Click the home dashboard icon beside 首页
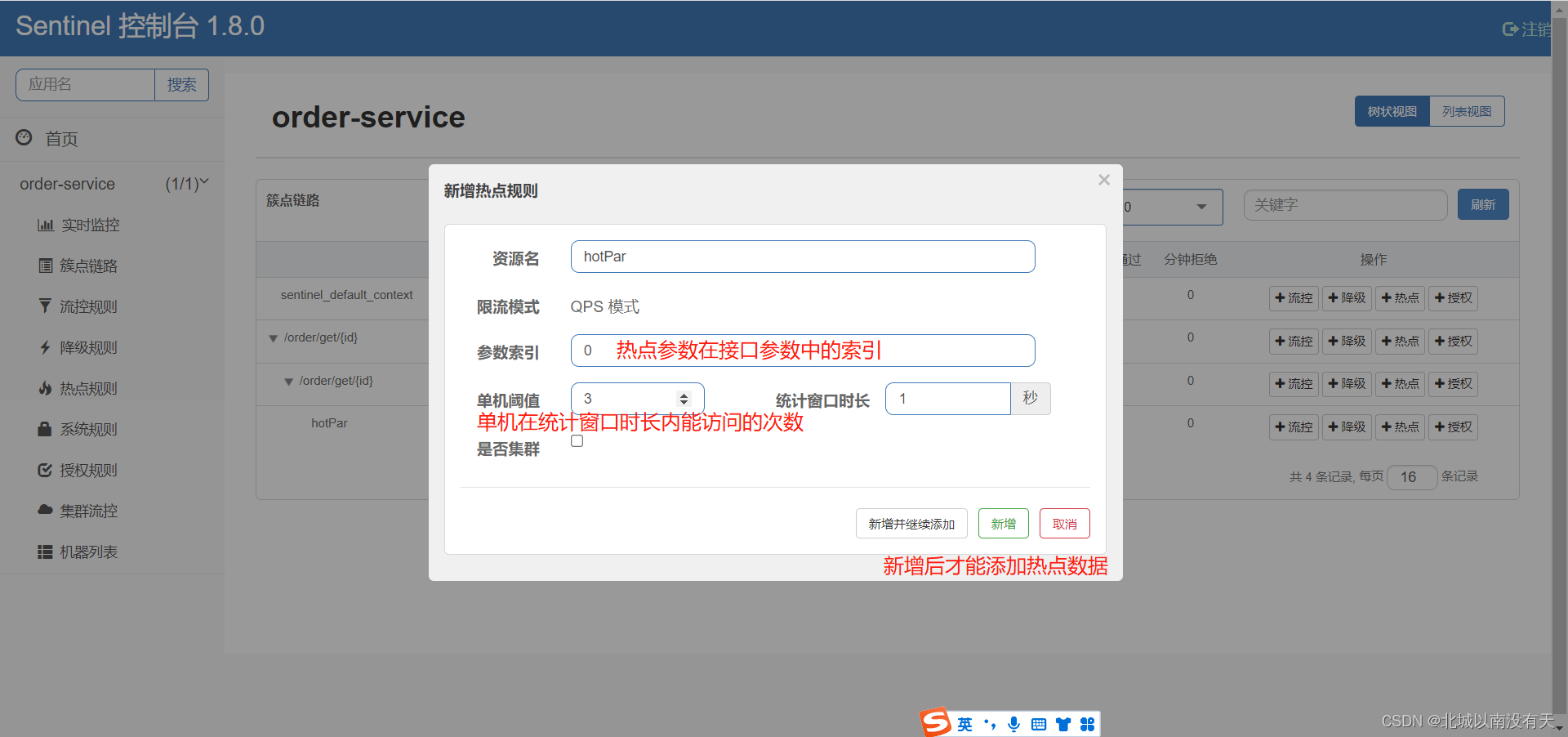This screenshot has width=1568, height=737. coord(24,137)
